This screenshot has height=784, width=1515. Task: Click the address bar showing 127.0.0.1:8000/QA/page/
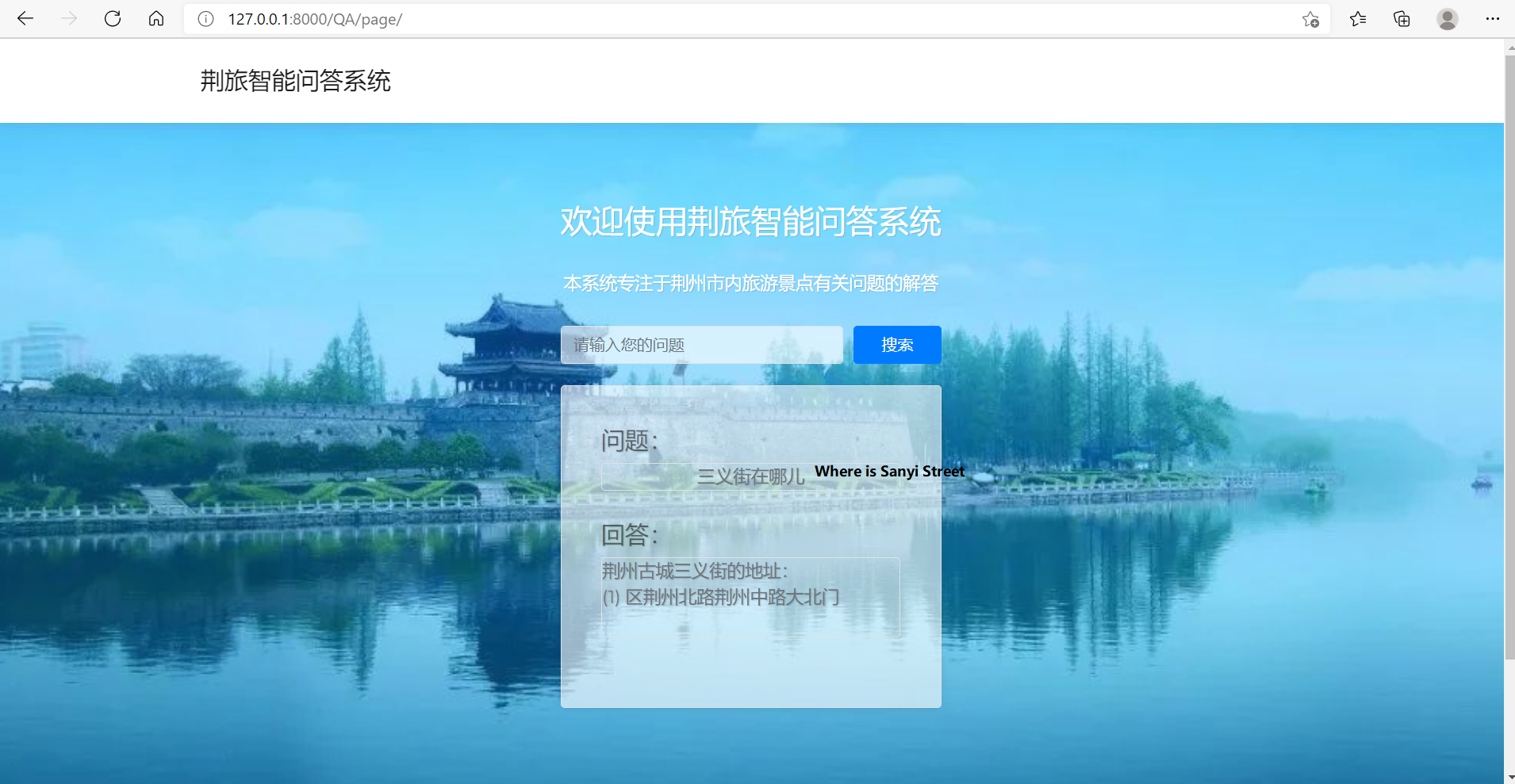click(714, 19)
